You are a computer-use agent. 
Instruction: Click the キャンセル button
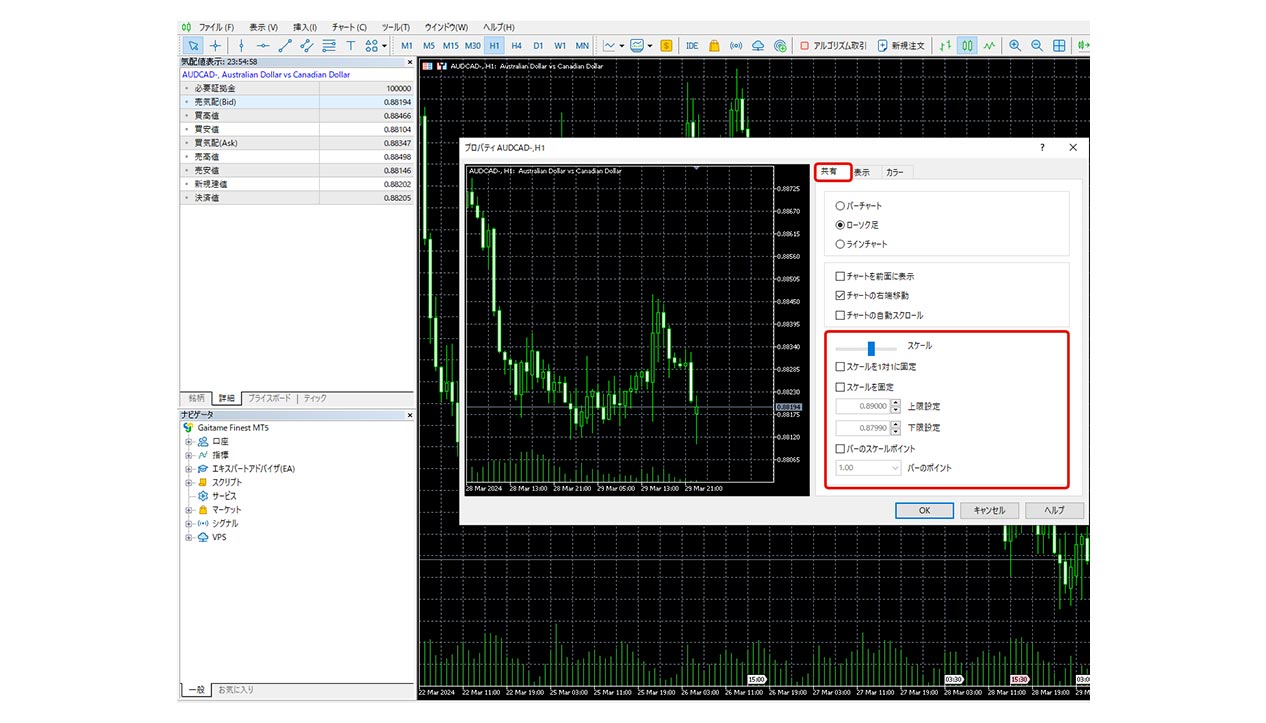pyautogui.click(x=989, y=510)
